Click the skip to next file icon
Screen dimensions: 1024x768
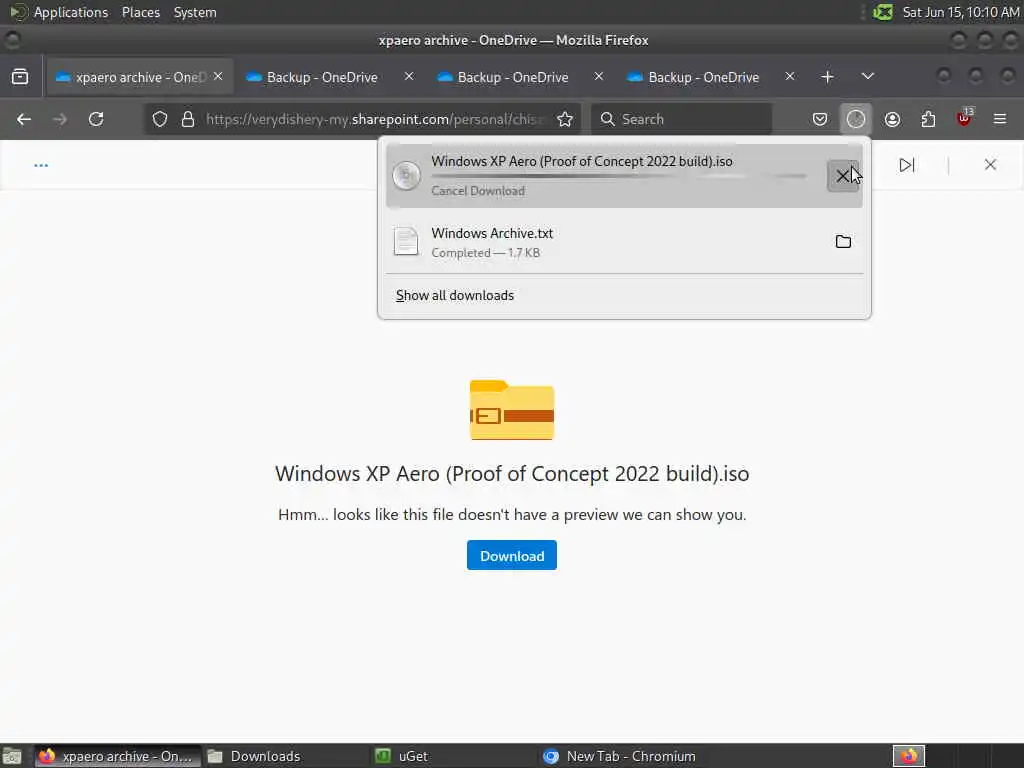pyautogui.click(x=906, y=165)
